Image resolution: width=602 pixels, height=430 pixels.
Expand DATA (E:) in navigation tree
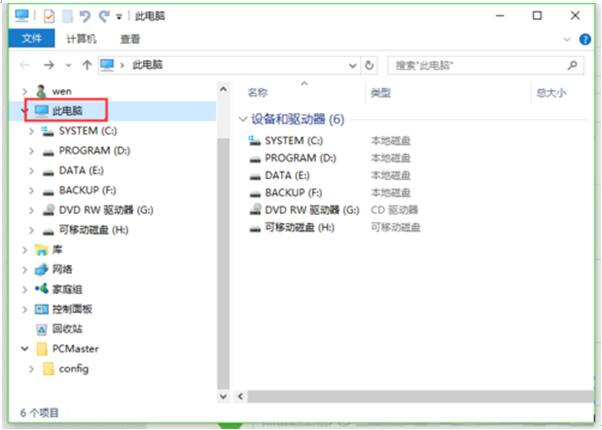tap(31, 171)
